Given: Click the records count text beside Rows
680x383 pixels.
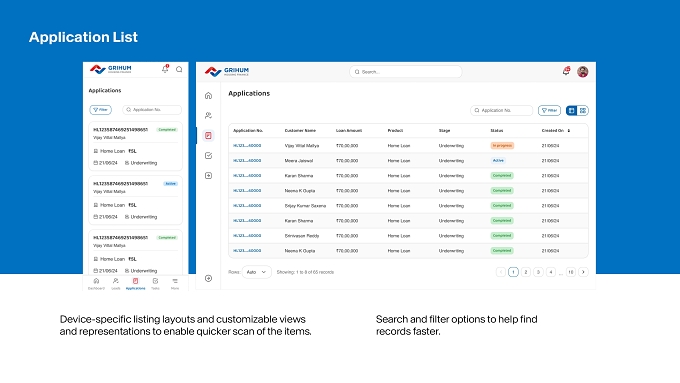Looking at the screenshot, I should pyautogui.click(x=305, y=272).
